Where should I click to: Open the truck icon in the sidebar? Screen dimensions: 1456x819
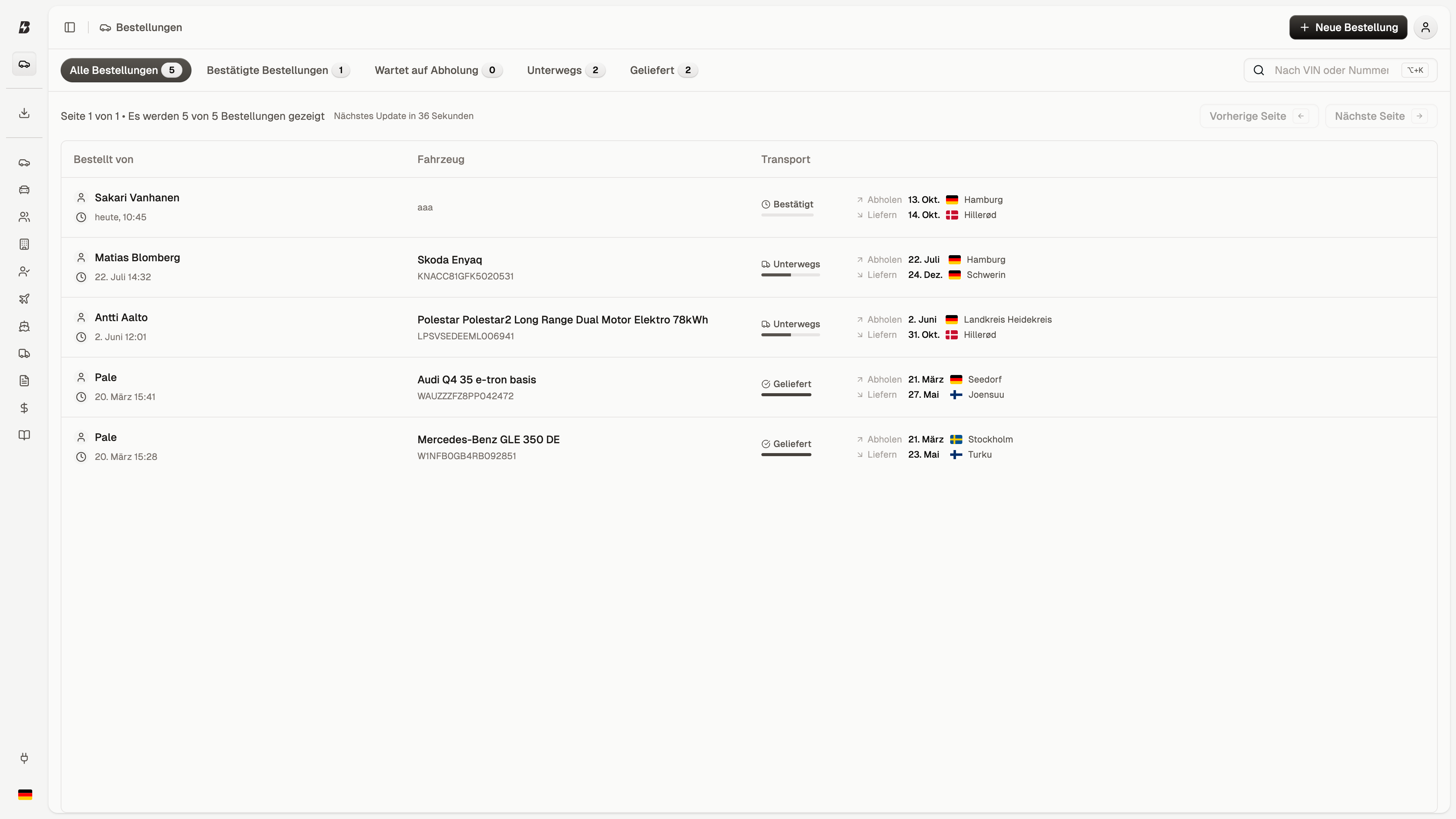point(24,353)
